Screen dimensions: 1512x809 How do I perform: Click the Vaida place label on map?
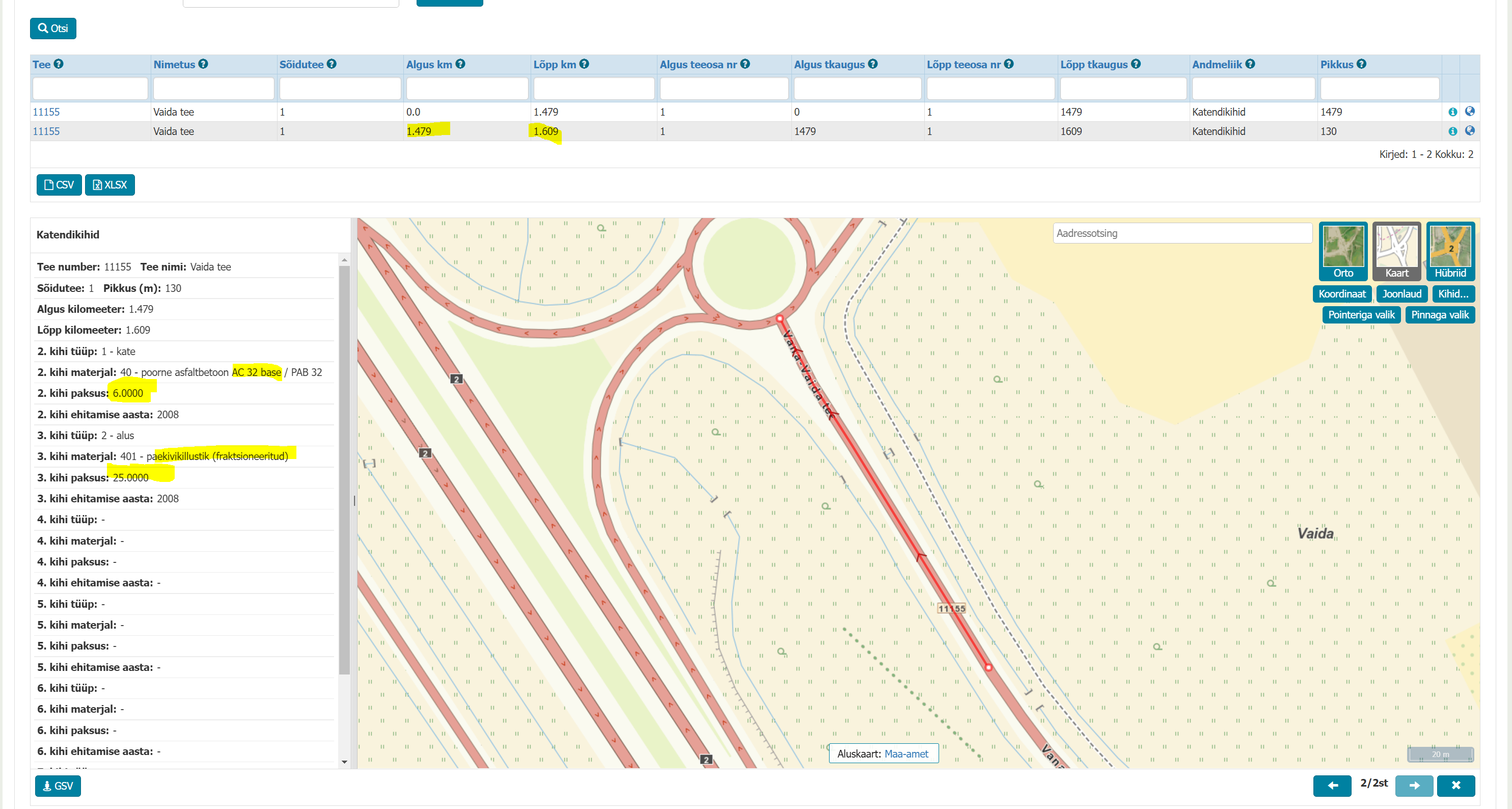pyautogui.click(x=1315, y=533)
